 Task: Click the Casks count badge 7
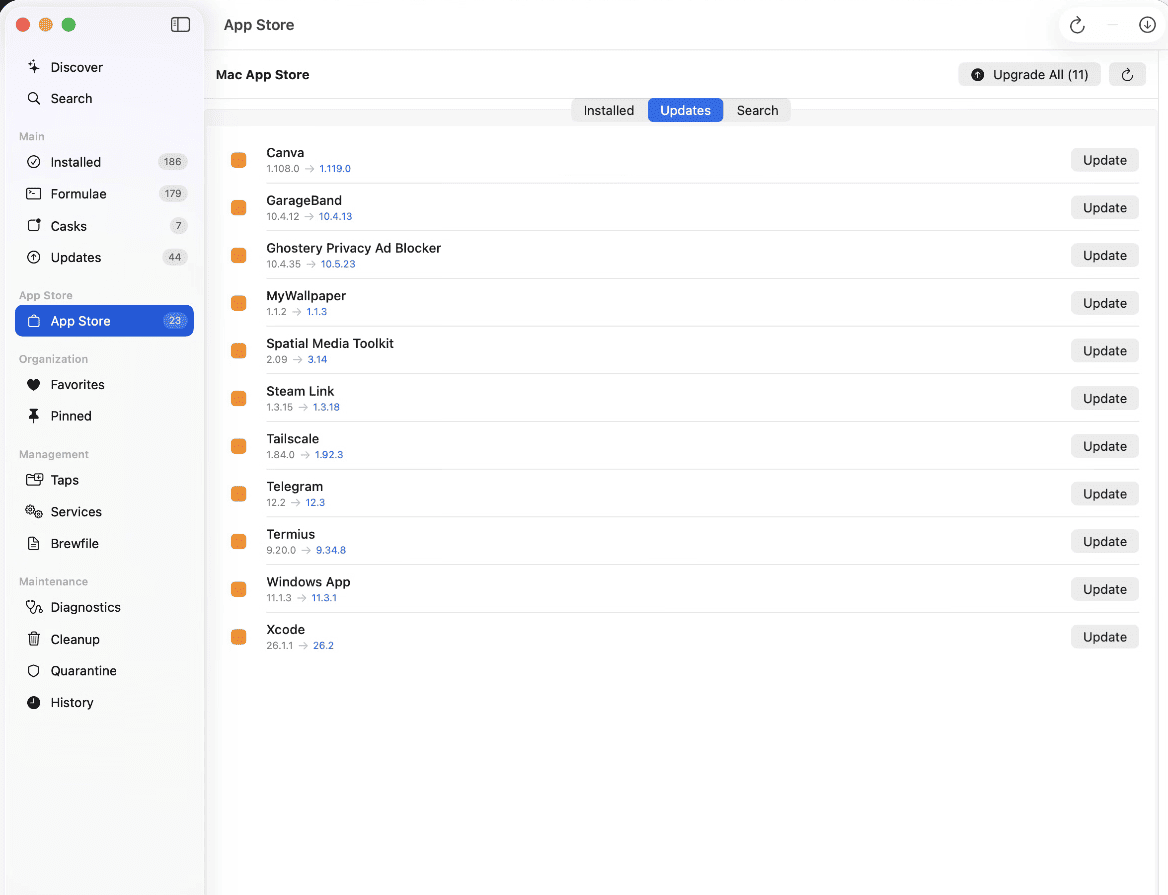point(178,226)
